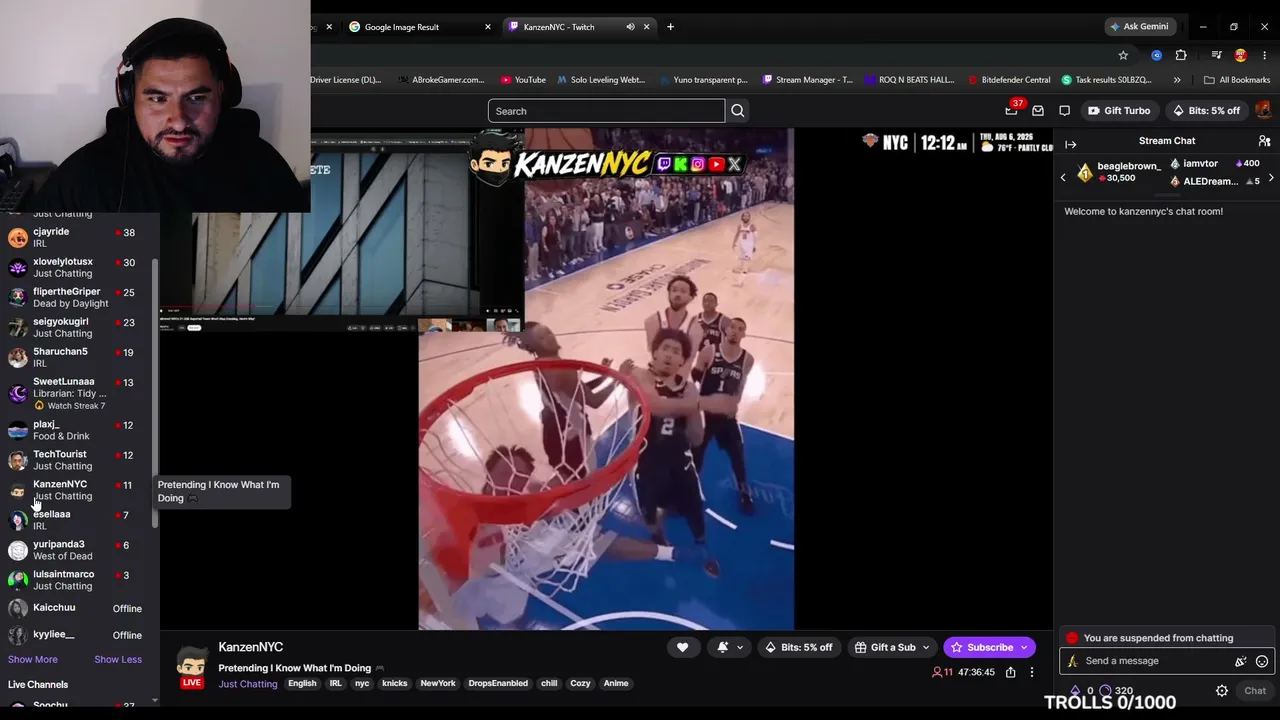Open the chat community users list
This screenshot has height=720, width=1280.
[x=1264, y=141]
